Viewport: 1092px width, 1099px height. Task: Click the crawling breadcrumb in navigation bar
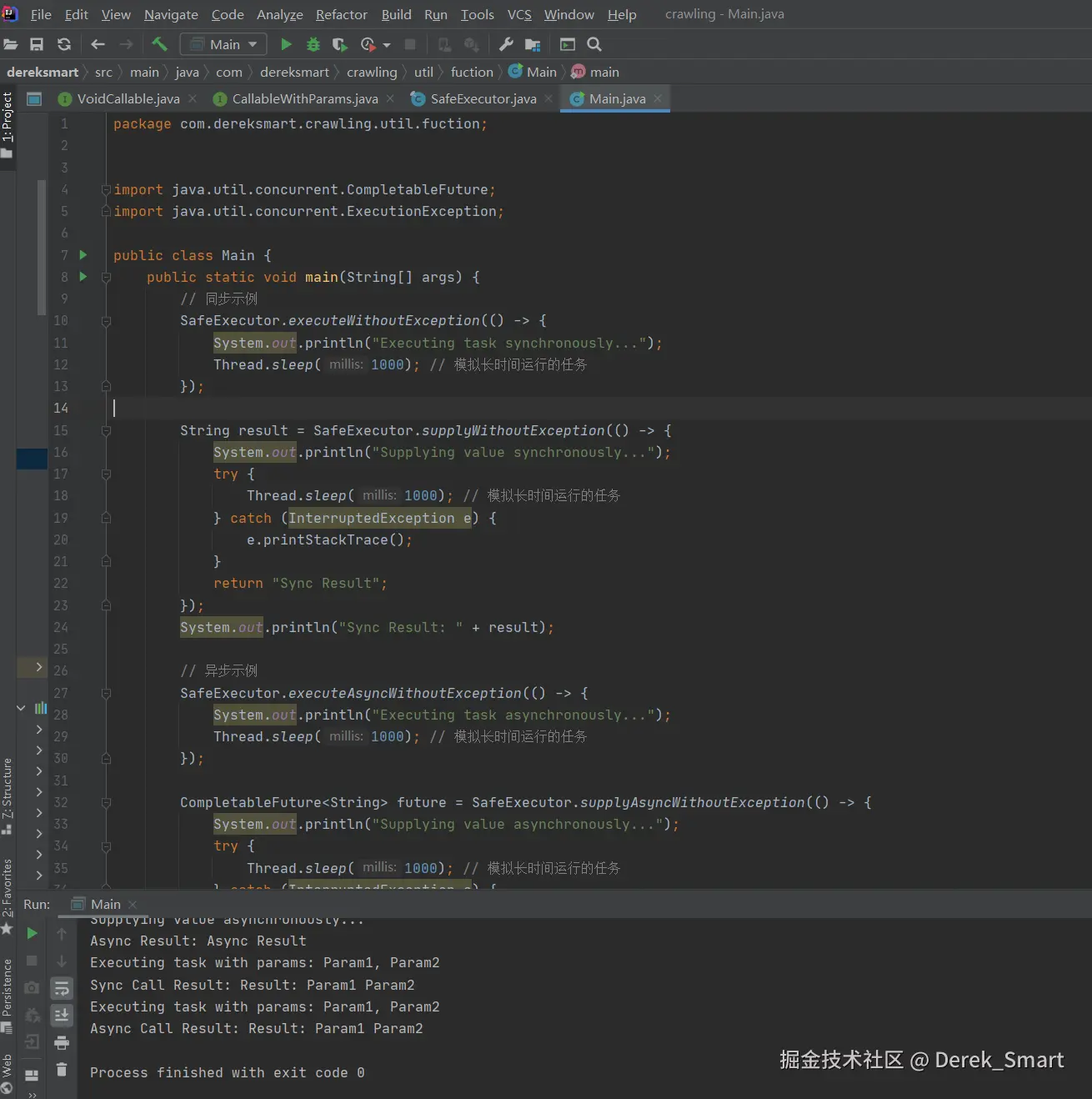click(372, 72)
